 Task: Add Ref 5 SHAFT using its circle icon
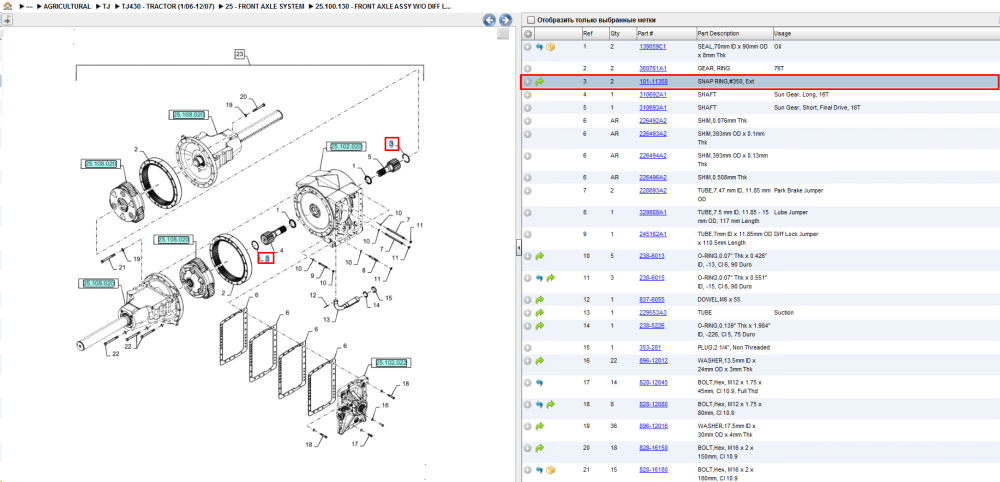[x=528, y=108]
